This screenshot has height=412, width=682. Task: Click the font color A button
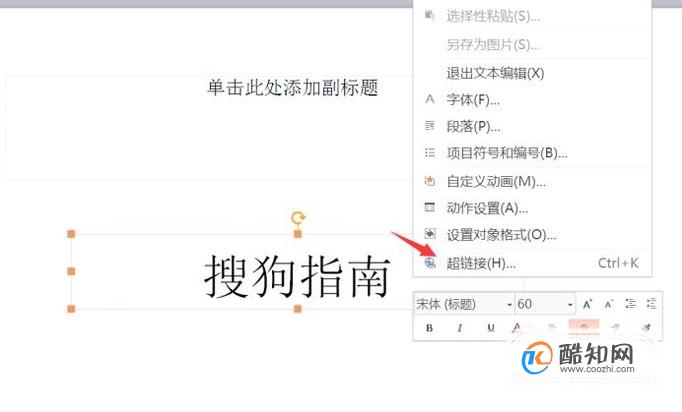click(516, 328)
